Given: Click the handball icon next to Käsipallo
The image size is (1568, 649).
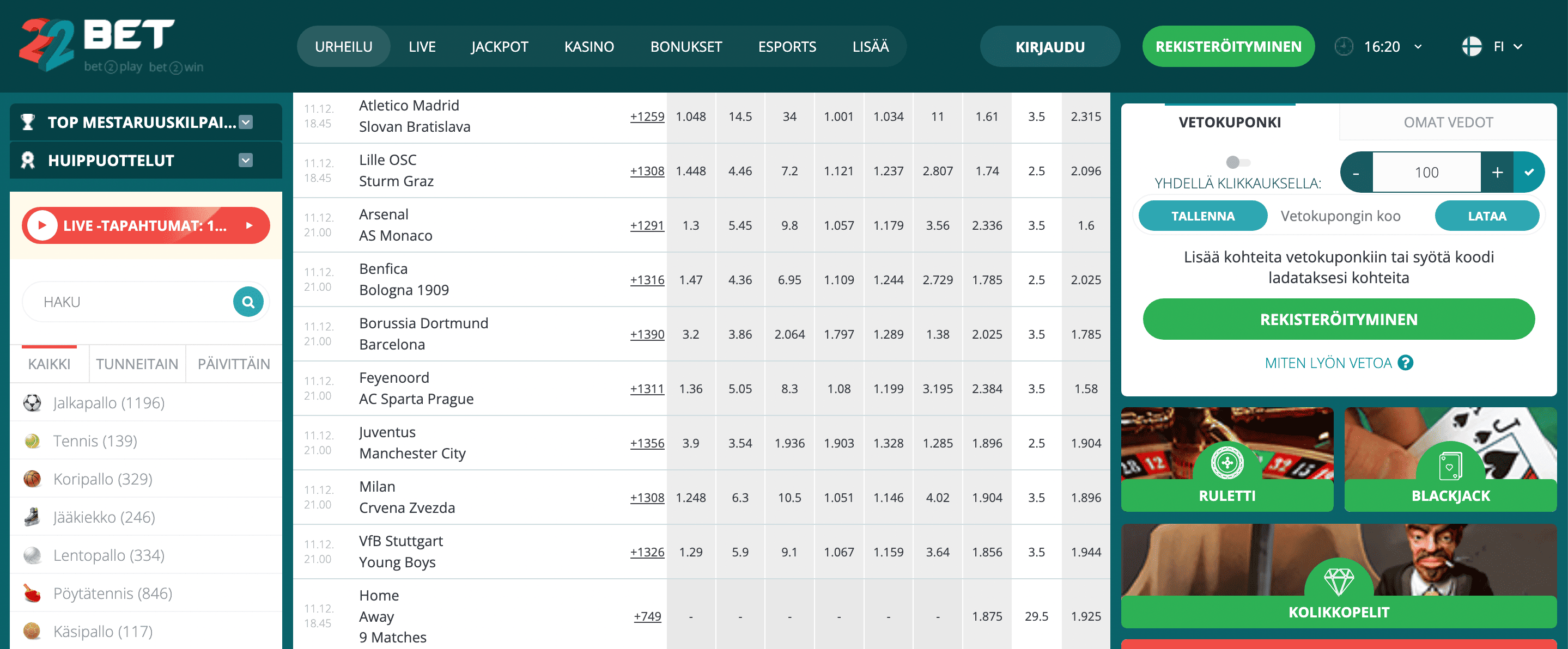Looking at the screenshot, I should click(32, 632).
